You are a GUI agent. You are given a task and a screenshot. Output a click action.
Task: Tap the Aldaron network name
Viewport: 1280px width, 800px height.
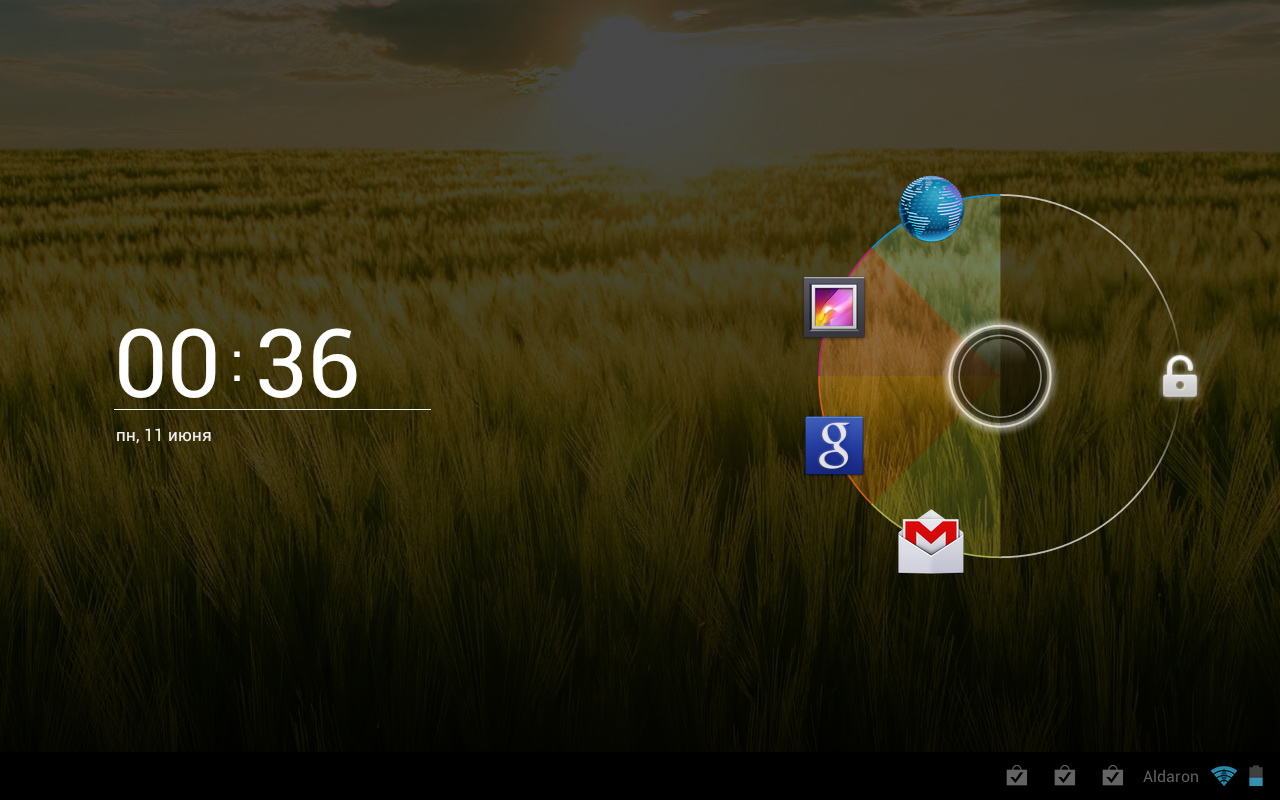click(x=1171, y=777)
